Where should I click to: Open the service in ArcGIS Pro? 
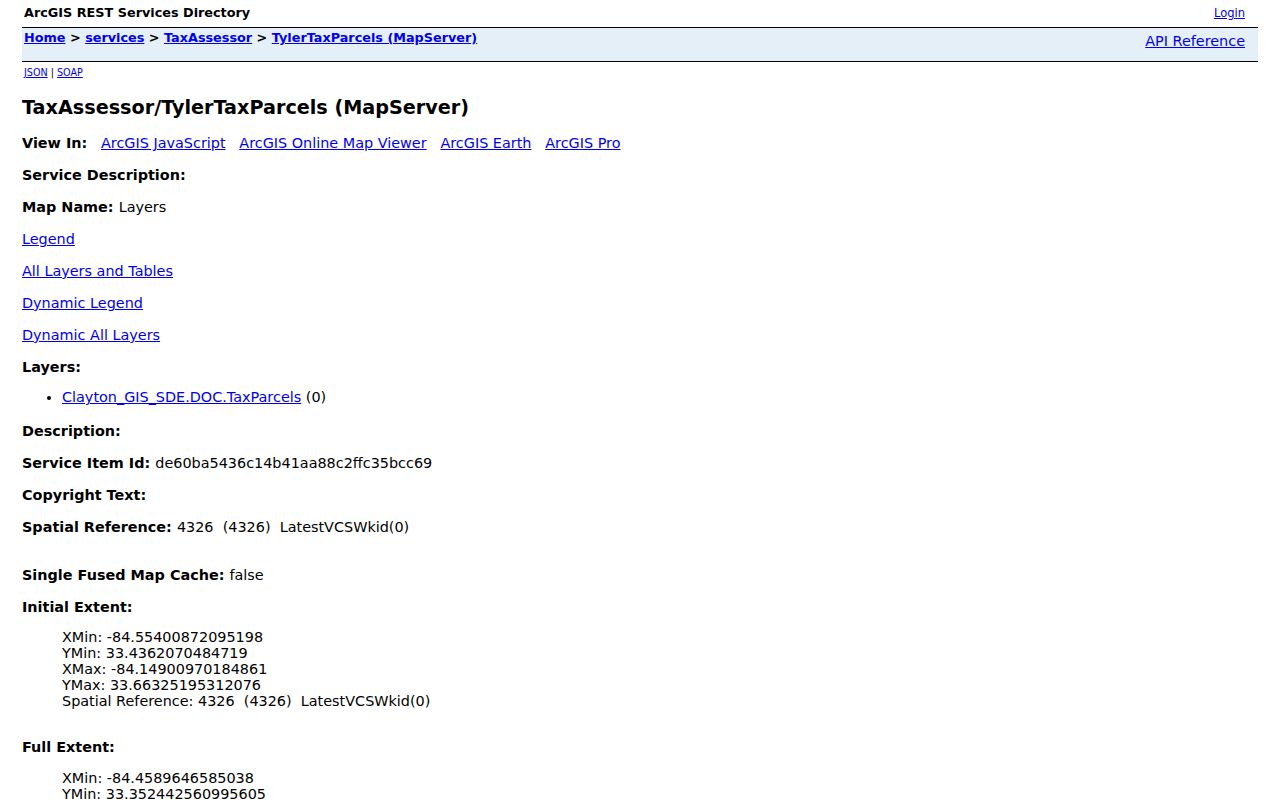click(583, 143)
